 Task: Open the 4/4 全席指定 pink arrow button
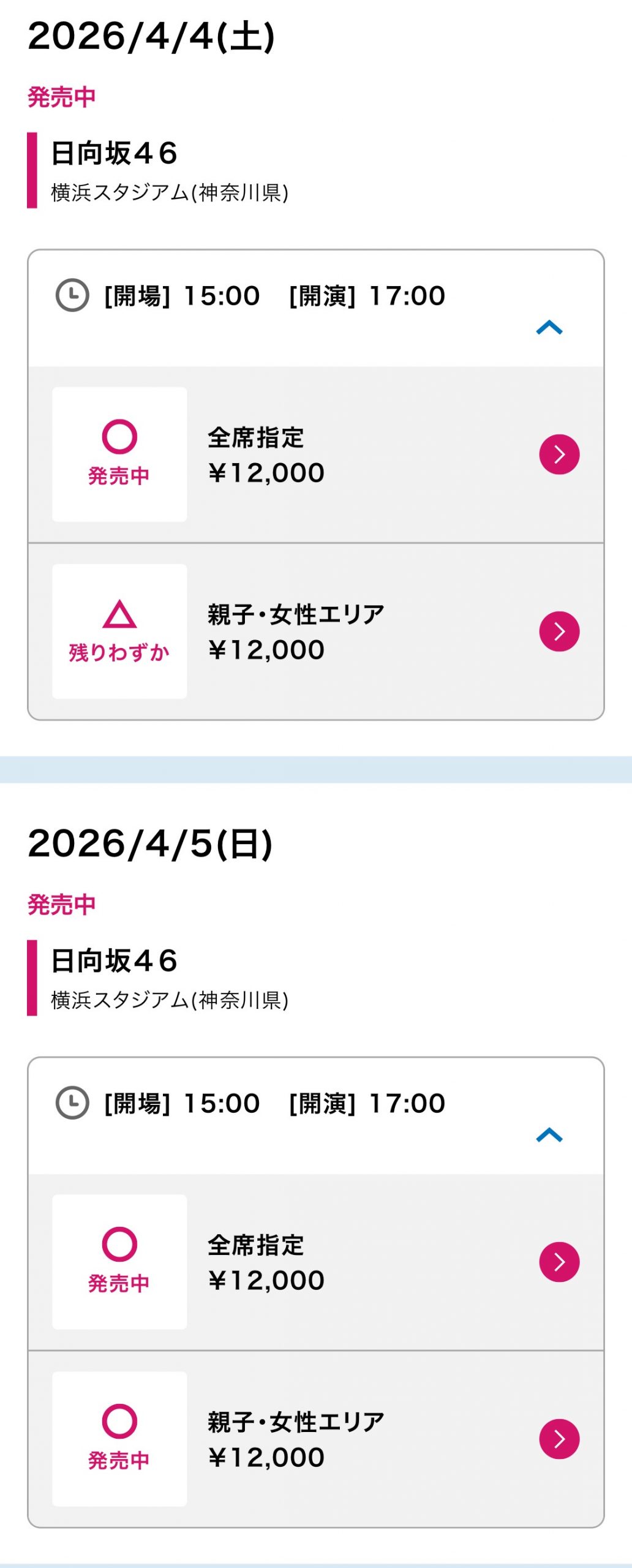pyautogui.click(x=559, y=454)
